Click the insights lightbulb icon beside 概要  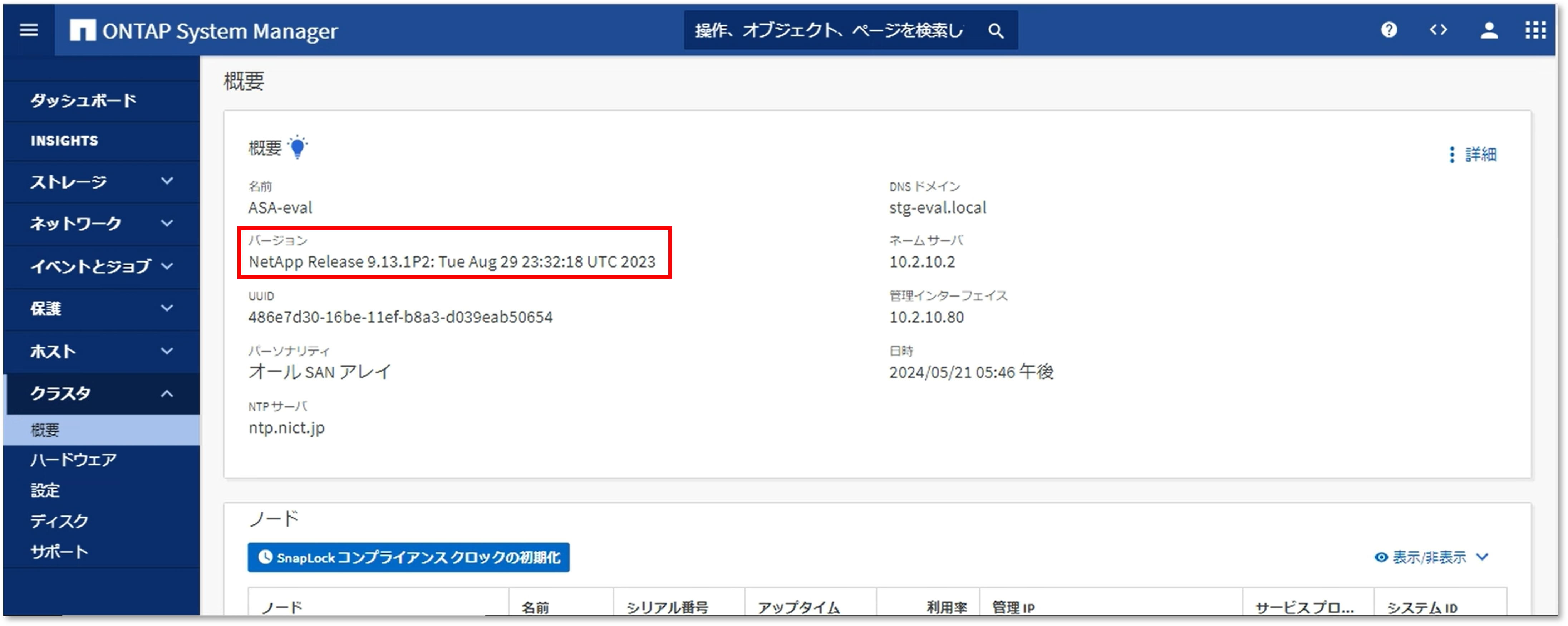(298, 147)
